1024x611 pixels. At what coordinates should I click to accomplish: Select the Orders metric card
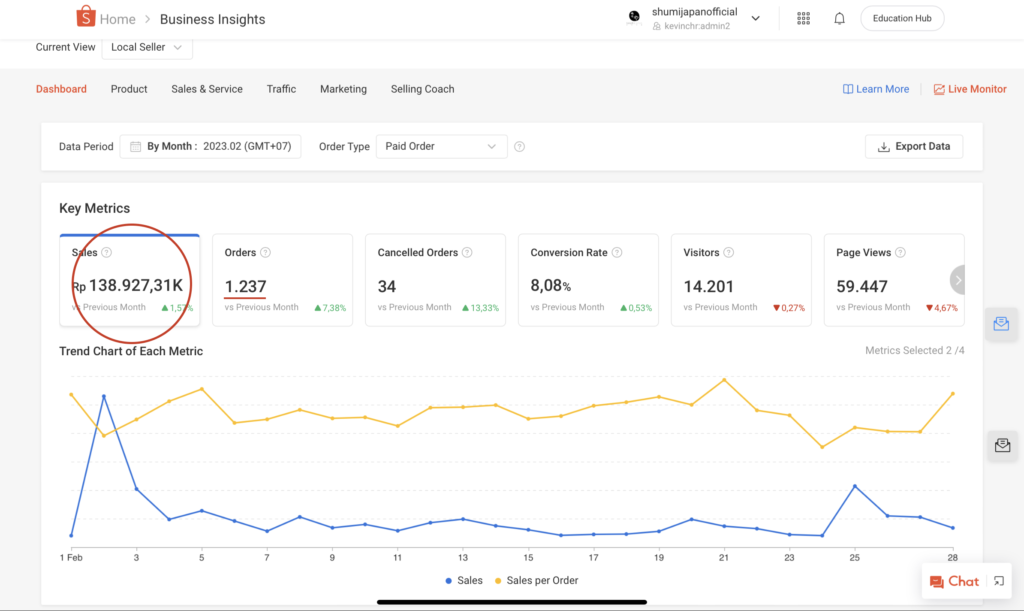[282, 280]
